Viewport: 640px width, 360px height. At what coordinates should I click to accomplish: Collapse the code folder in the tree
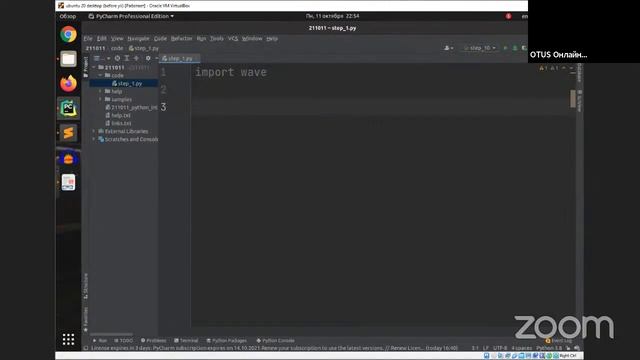[x=100, y=76]
